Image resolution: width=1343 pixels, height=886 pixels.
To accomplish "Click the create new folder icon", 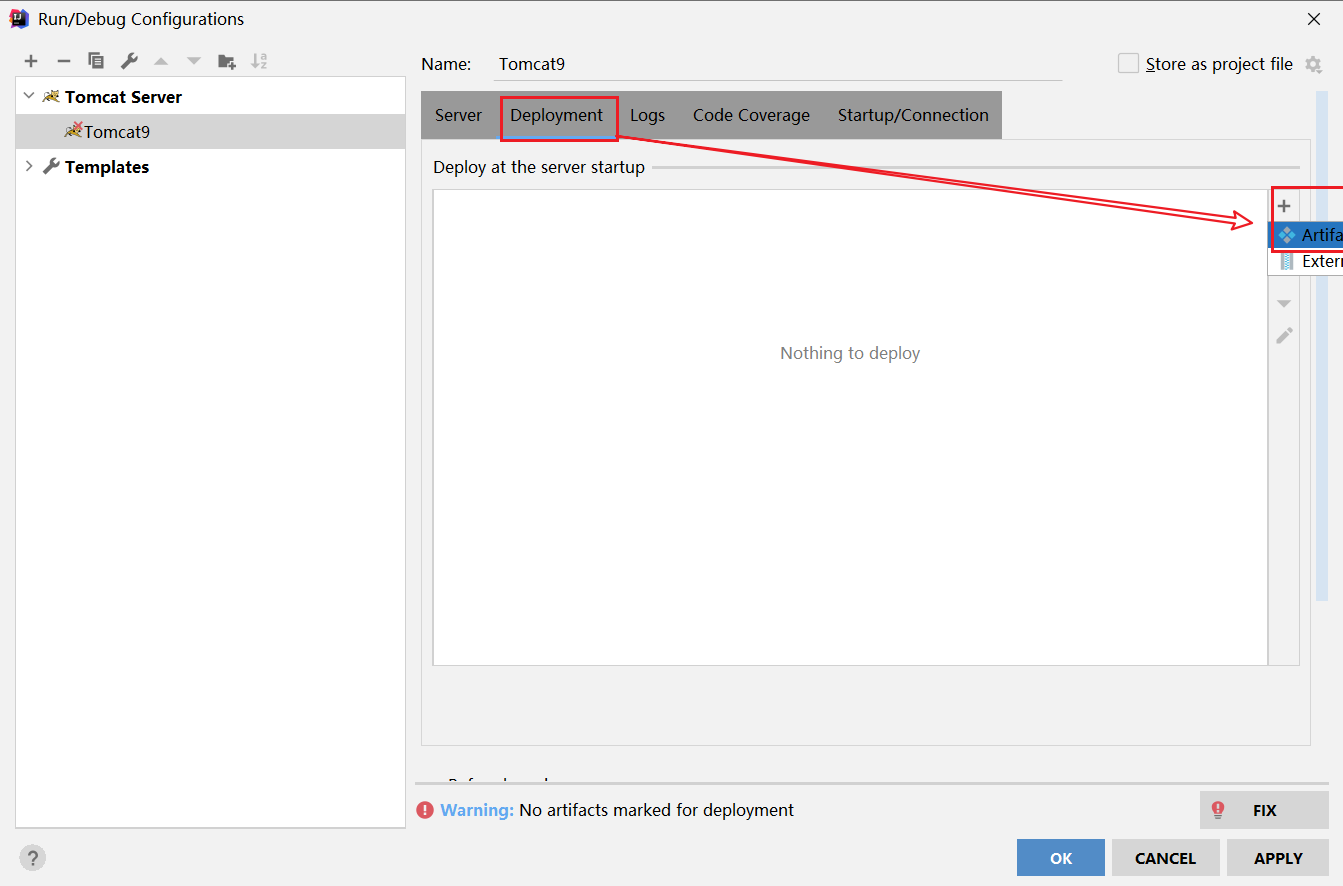I will click(x=227, y=61).
